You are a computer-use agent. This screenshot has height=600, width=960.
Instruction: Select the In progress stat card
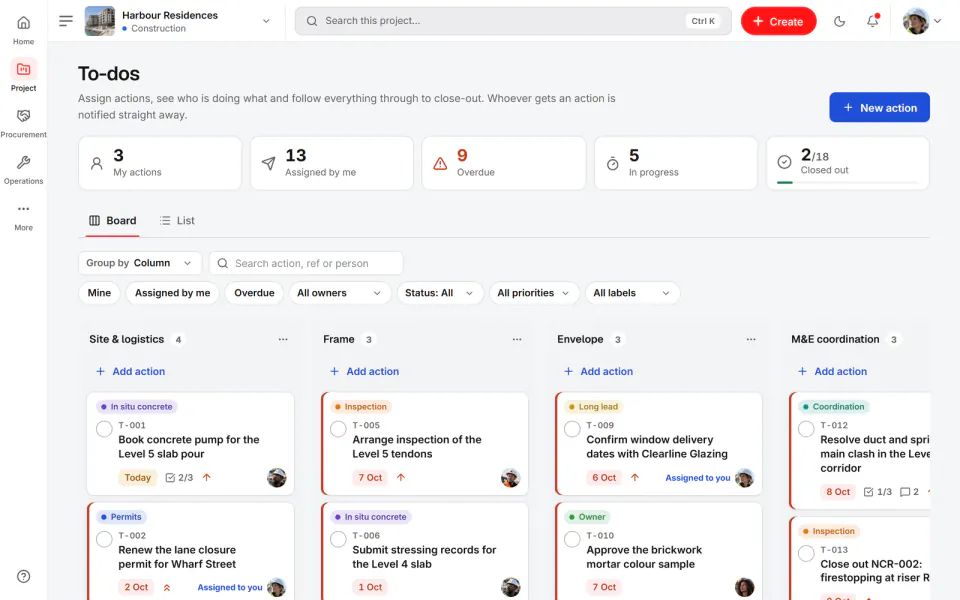click(676, 163)
